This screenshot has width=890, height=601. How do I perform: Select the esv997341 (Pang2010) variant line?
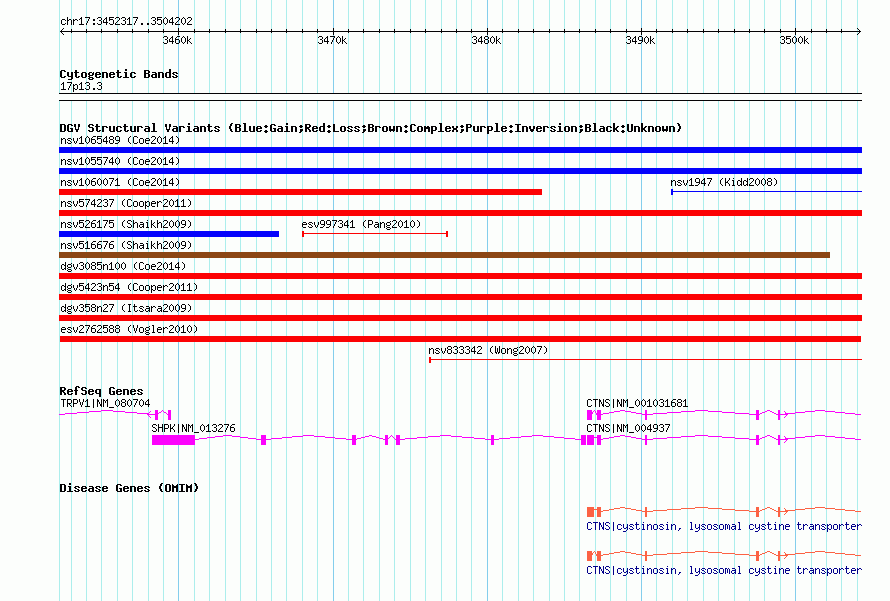click(x=375, y=234)
